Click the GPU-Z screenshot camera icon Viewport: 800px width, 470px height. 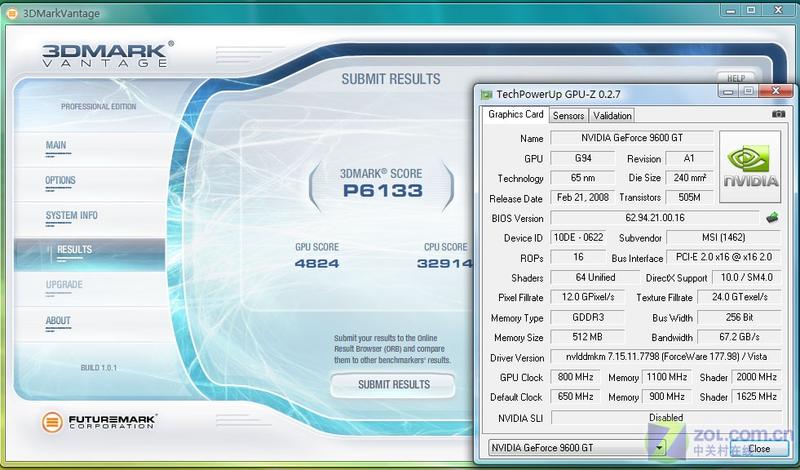(x=778, y=114)
